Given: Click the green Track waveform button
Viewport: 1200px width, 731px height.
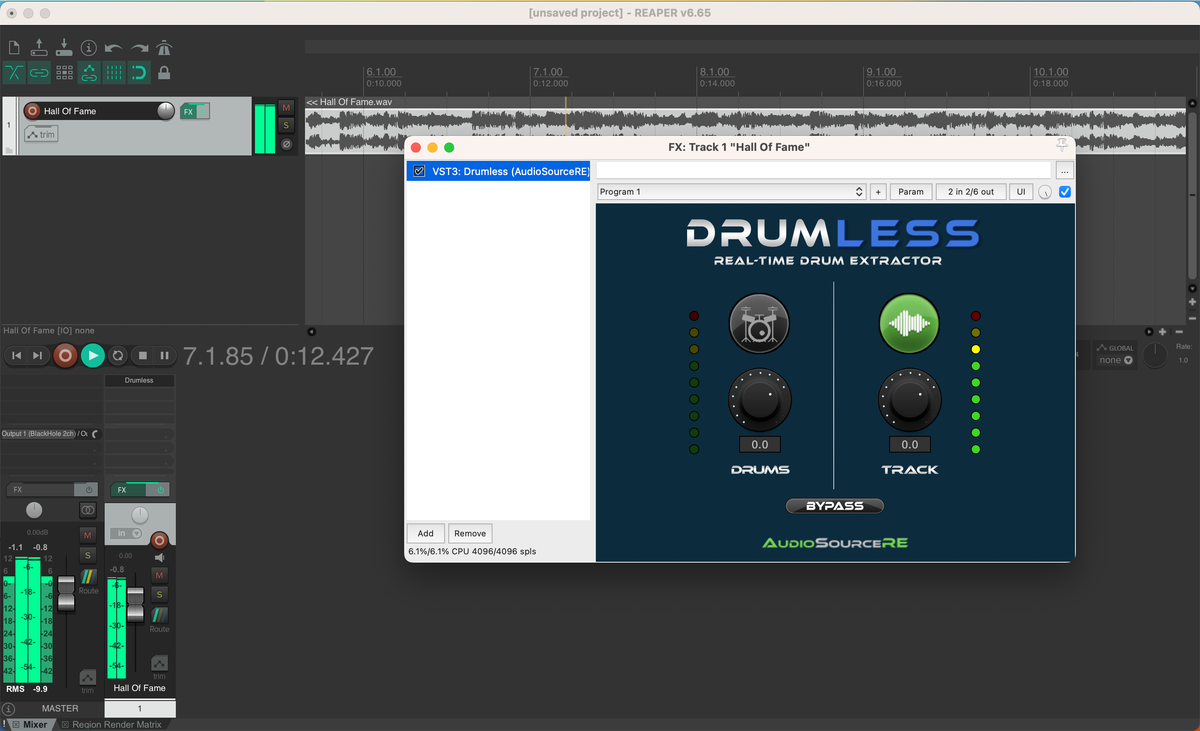Looking at the screenshot, I should pos(908,323).
